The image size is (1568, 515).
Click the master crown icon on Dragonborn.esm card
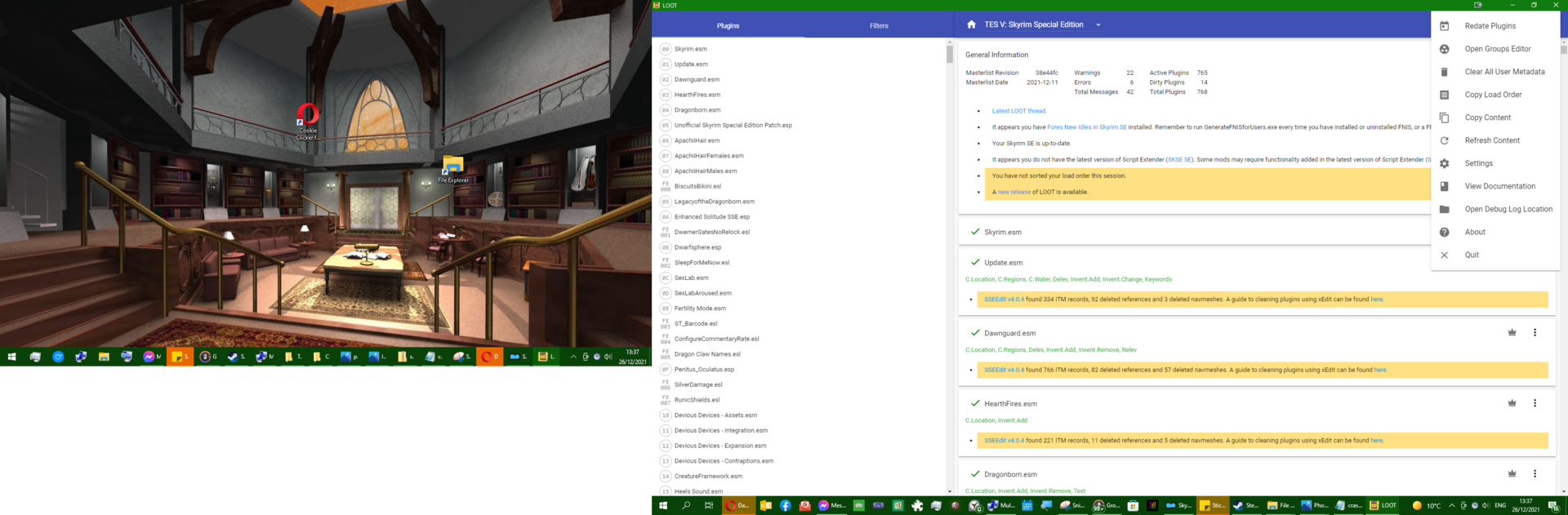1512,473
